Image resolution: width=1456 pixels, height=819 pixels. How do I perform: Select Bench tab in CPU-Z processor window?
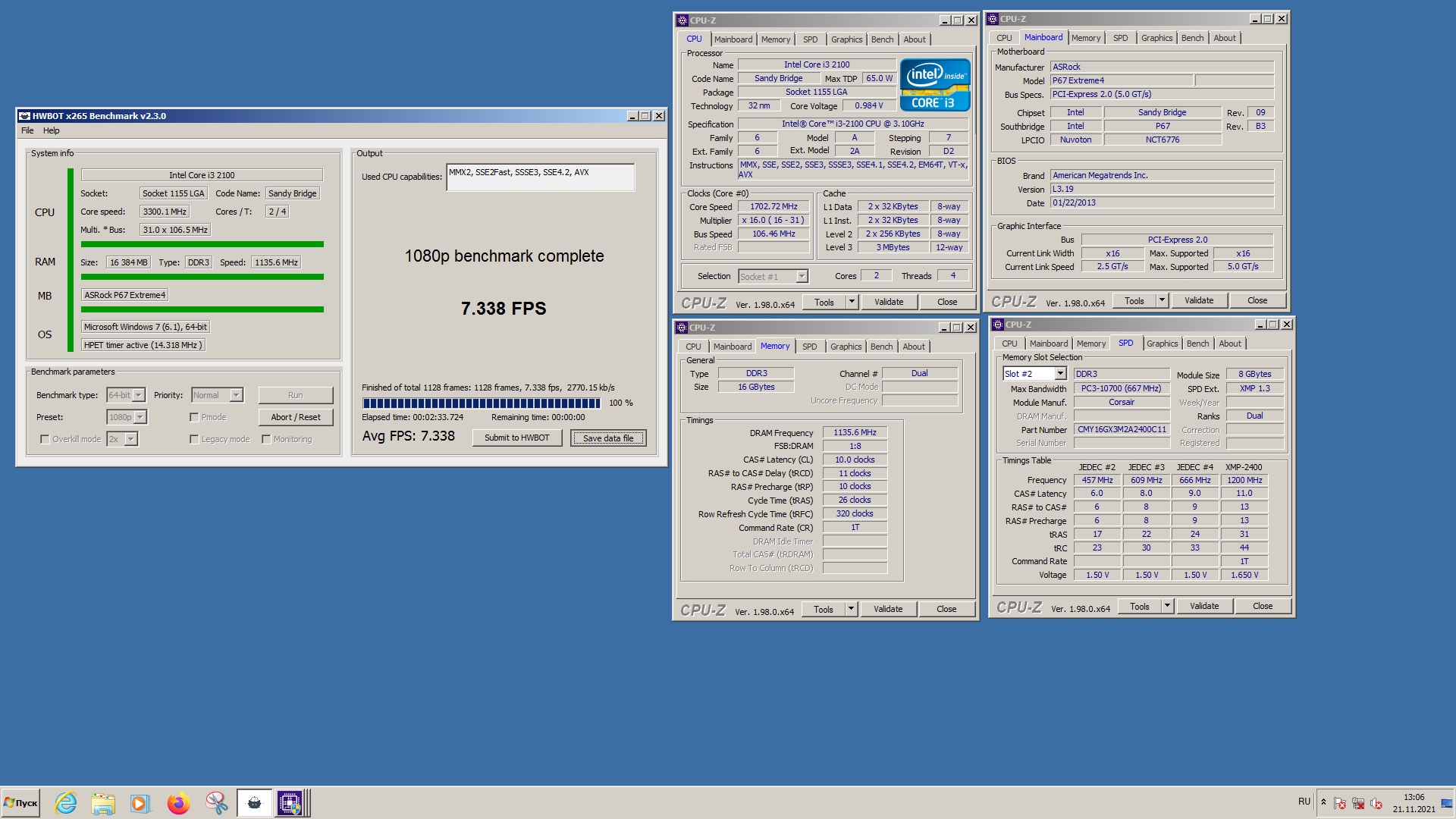882,39
